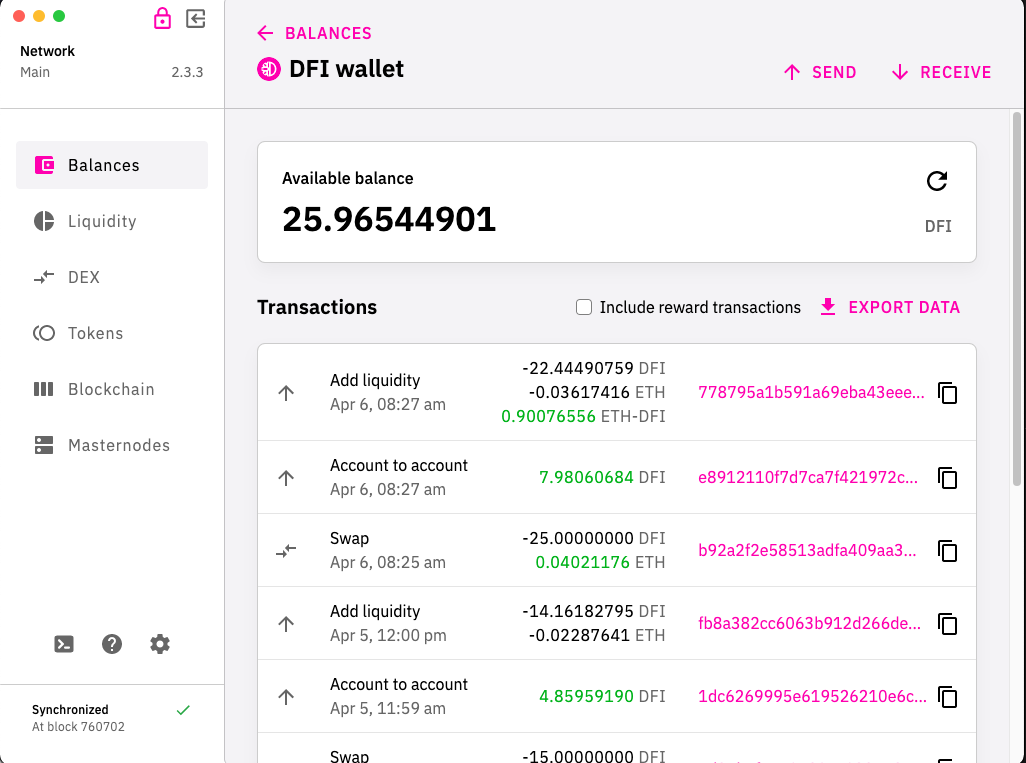The image size is (1026, 763).
Task: Click the Swap icon for Apr 6 swap
Action: tap(286, 551)
